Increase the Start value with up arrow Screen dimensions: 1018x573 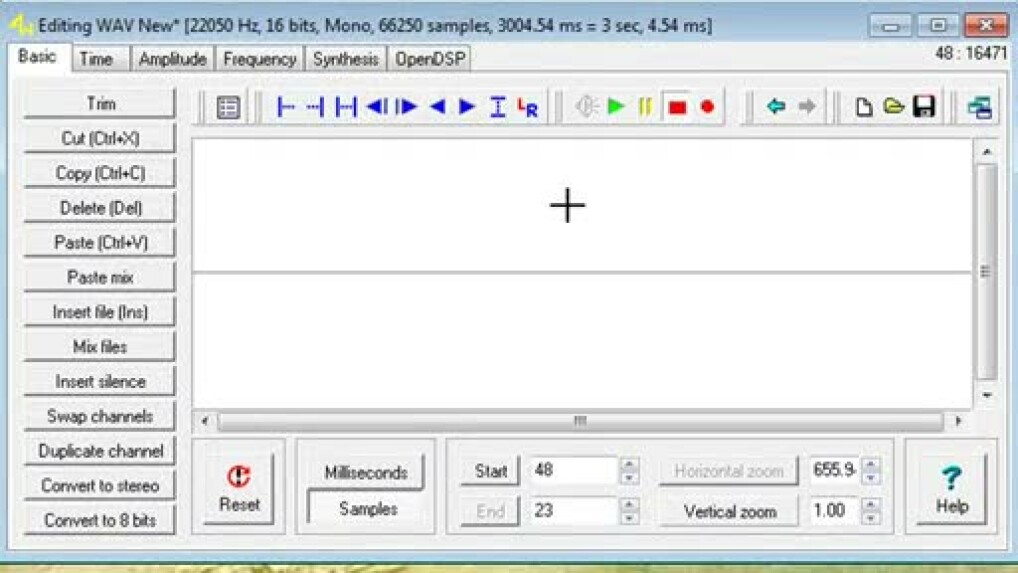[629, 464]
